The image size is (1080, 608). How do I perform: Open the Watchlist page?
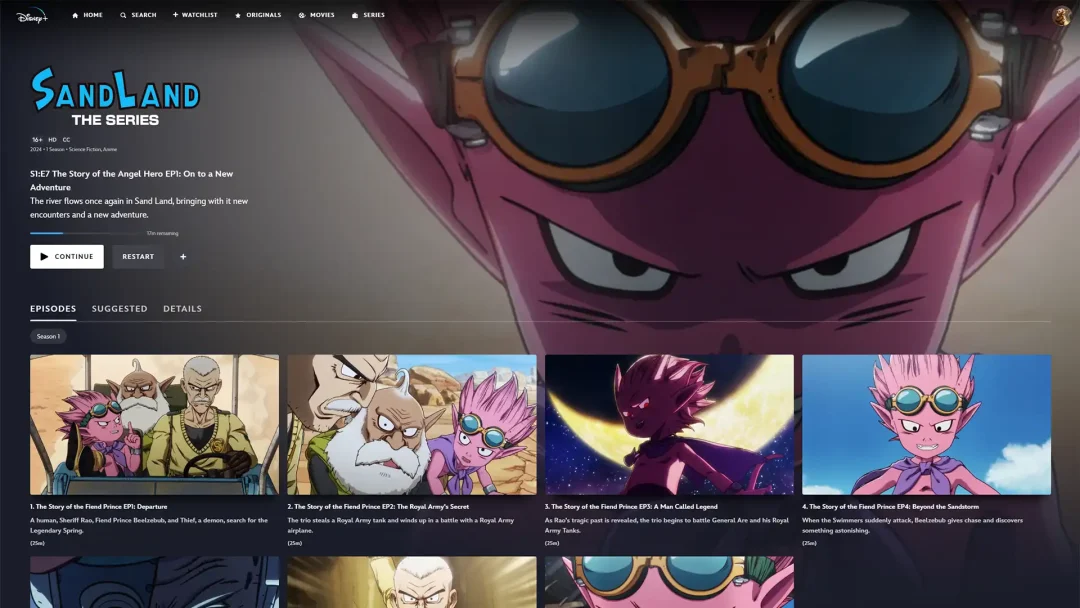coord(195,15)
